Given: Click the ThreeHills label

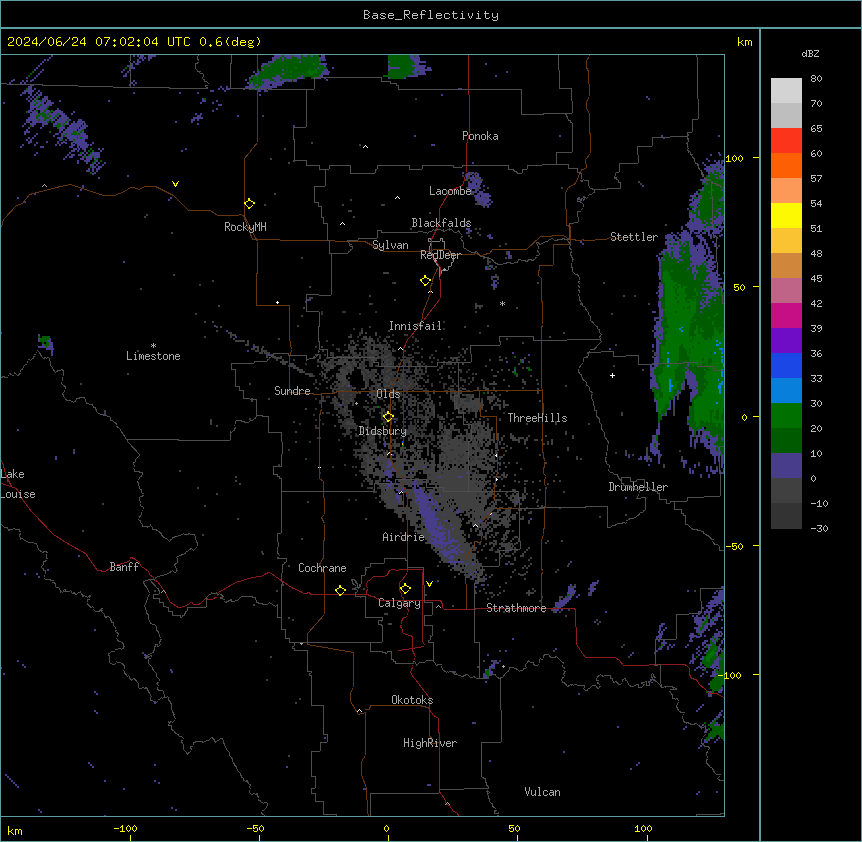Looking at the screenshot, I should tap(537, 418).
